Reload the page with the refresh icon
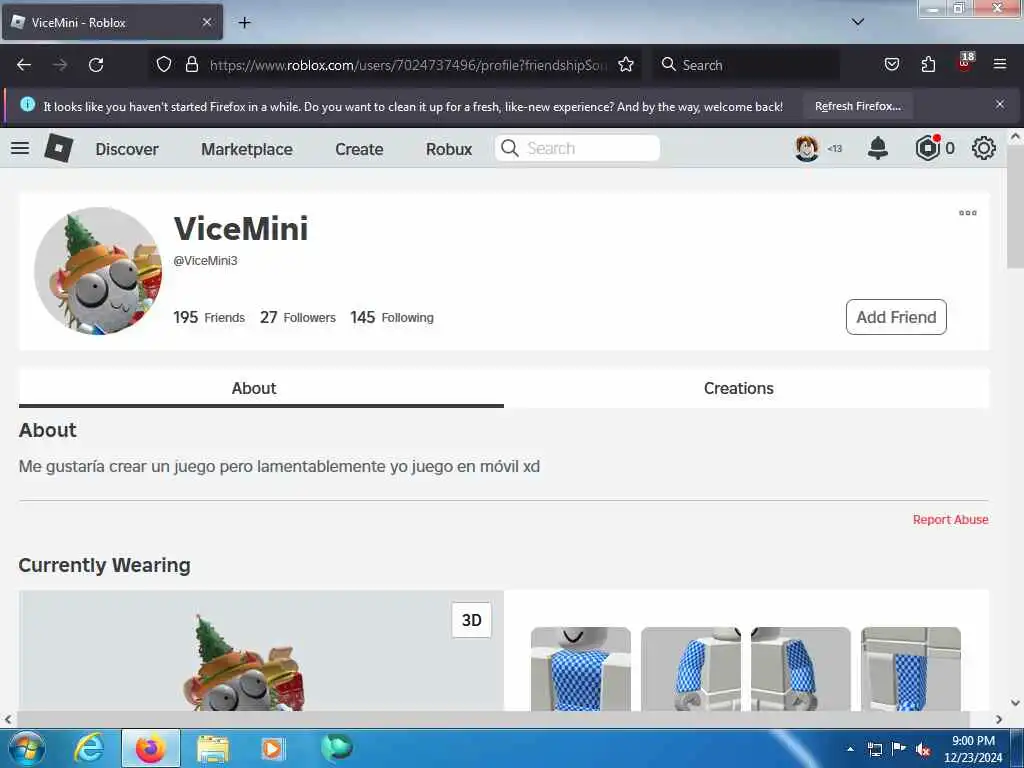1024x768 pixels. [x=96, y=65]
